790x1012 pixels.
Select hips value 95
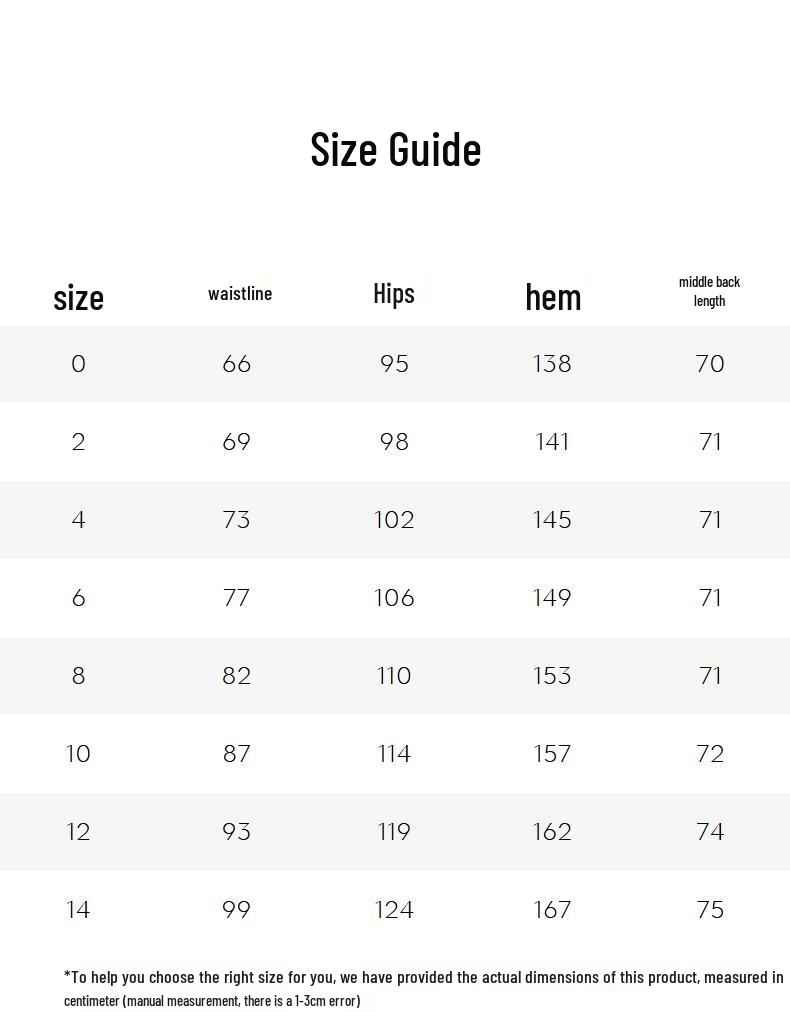394,364
